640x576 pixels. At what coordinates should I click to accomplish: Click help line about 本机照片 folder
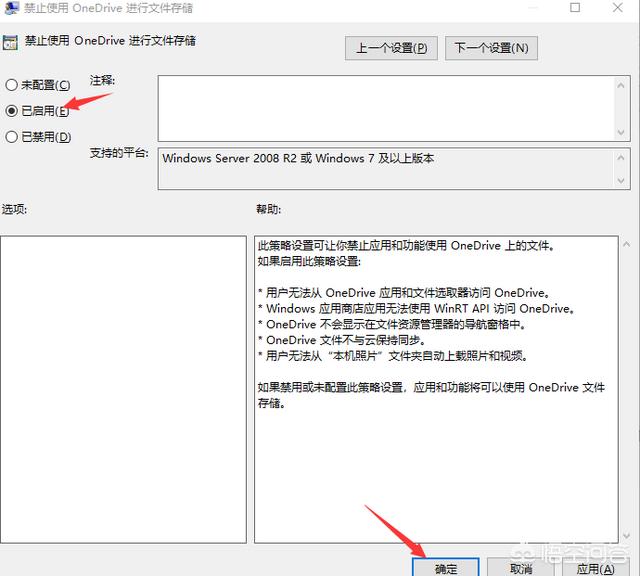click(x=393, y=356)
